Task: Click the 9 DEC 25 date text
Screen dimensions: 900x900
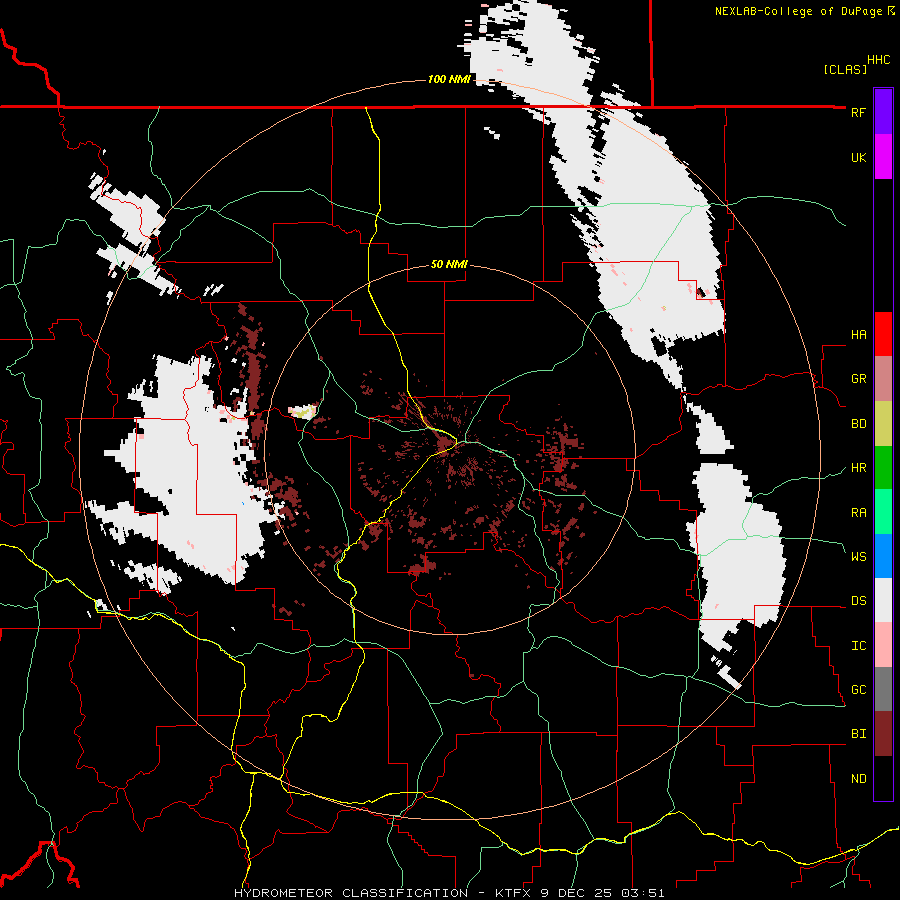Action: [x=576, y=893]
